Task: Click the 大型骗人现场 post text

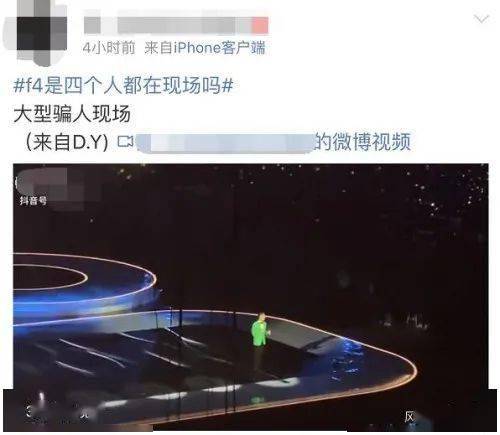Action: click(72, 114)
